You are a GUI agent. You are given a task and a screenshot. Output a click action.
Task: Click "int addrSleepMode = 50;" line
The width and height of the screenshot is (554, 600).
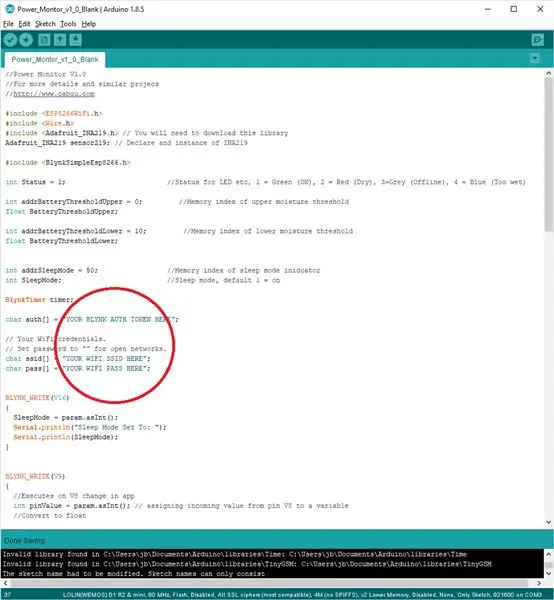(52, 271)
